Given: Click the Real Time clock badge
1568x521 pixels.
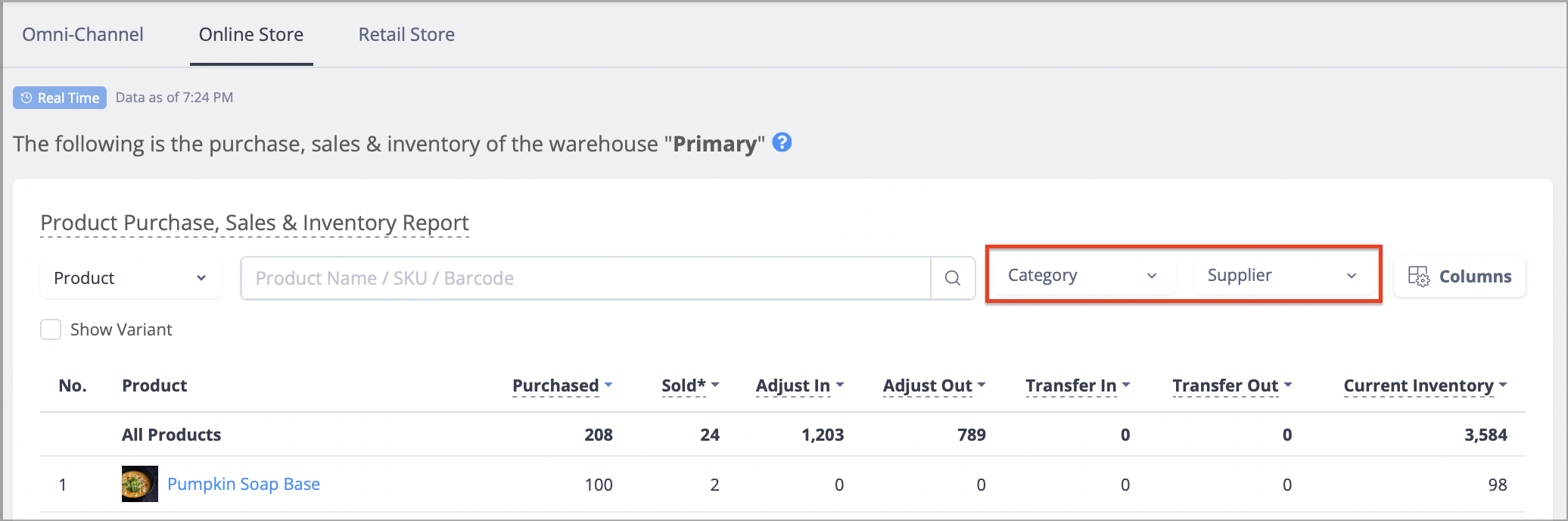Looking at the screenshot, I should tap(60, 98).
